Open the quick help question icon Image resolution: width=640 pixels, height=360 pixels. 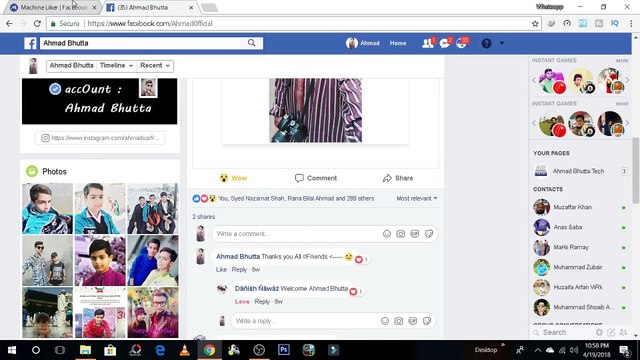pyautogui.click(x=486, y=43)
